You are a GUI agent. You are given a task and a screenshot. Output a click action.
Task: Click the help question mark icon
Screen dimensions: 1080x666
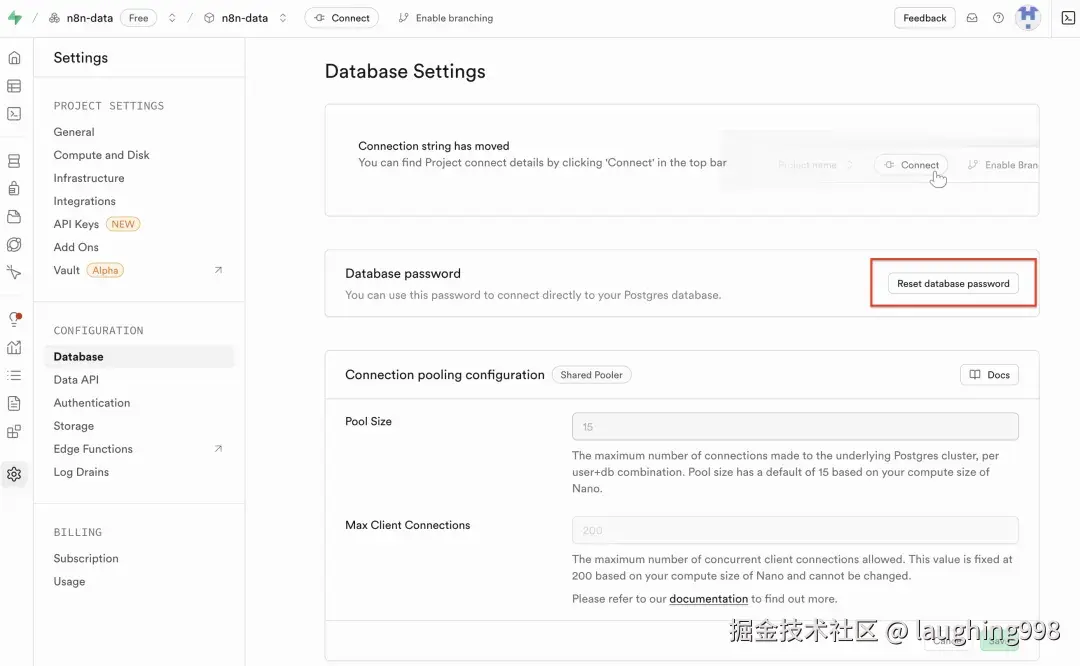coord(998,18)
